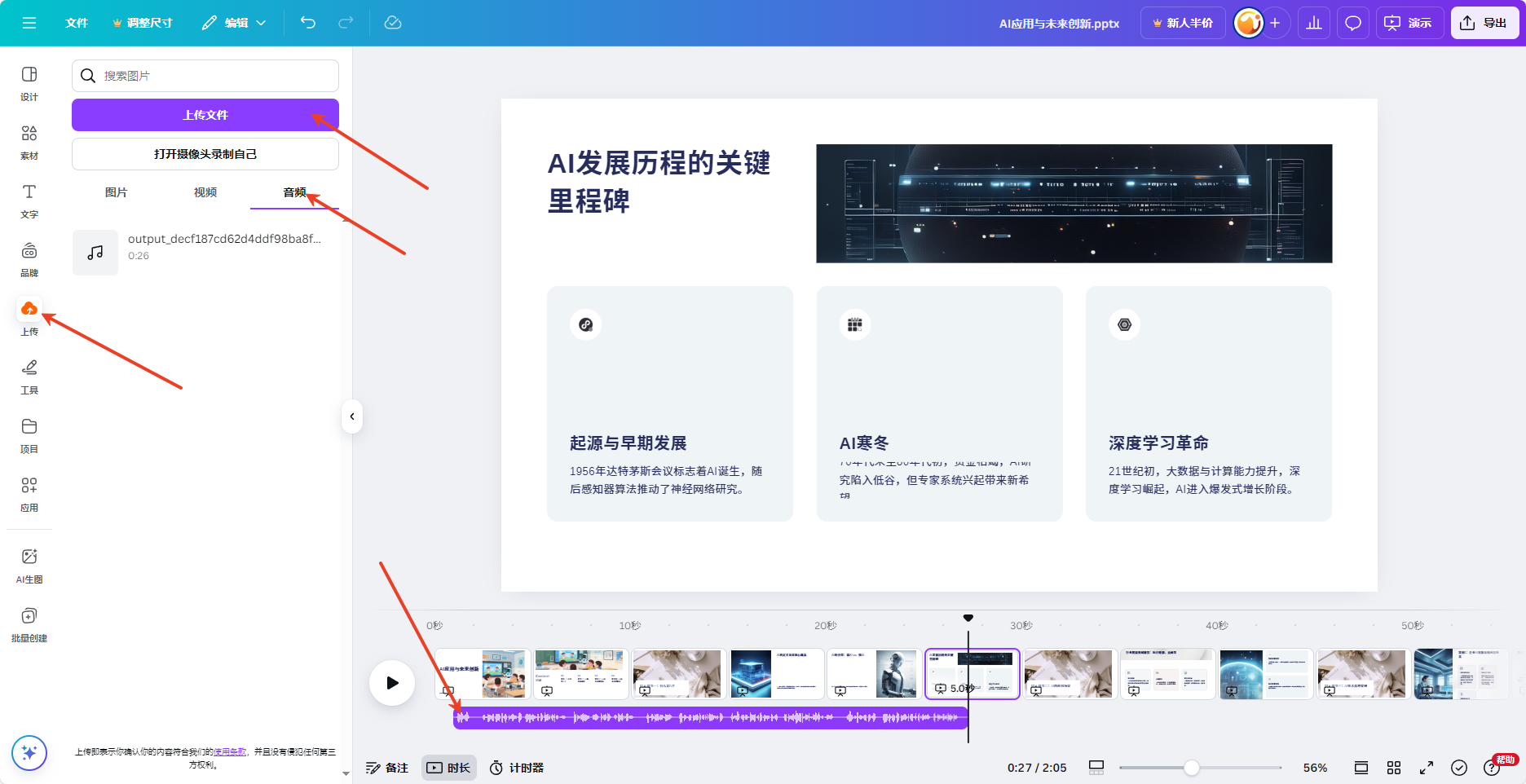This screenshot has height=784, width=1526.
Task: Toggle the 时长 (Duration) timeline view
Action: 448,767
